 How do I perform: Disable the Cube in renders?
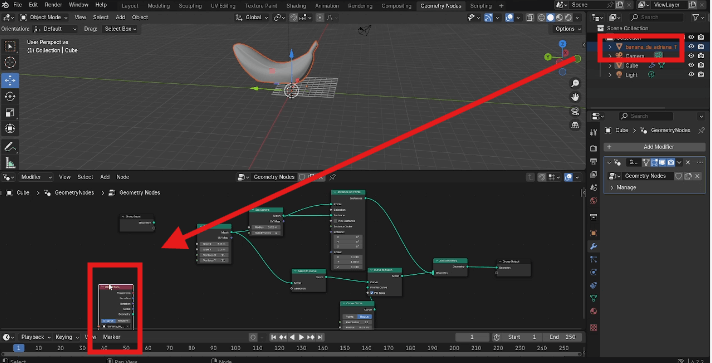pyautogui.click(x=701, y=65)
